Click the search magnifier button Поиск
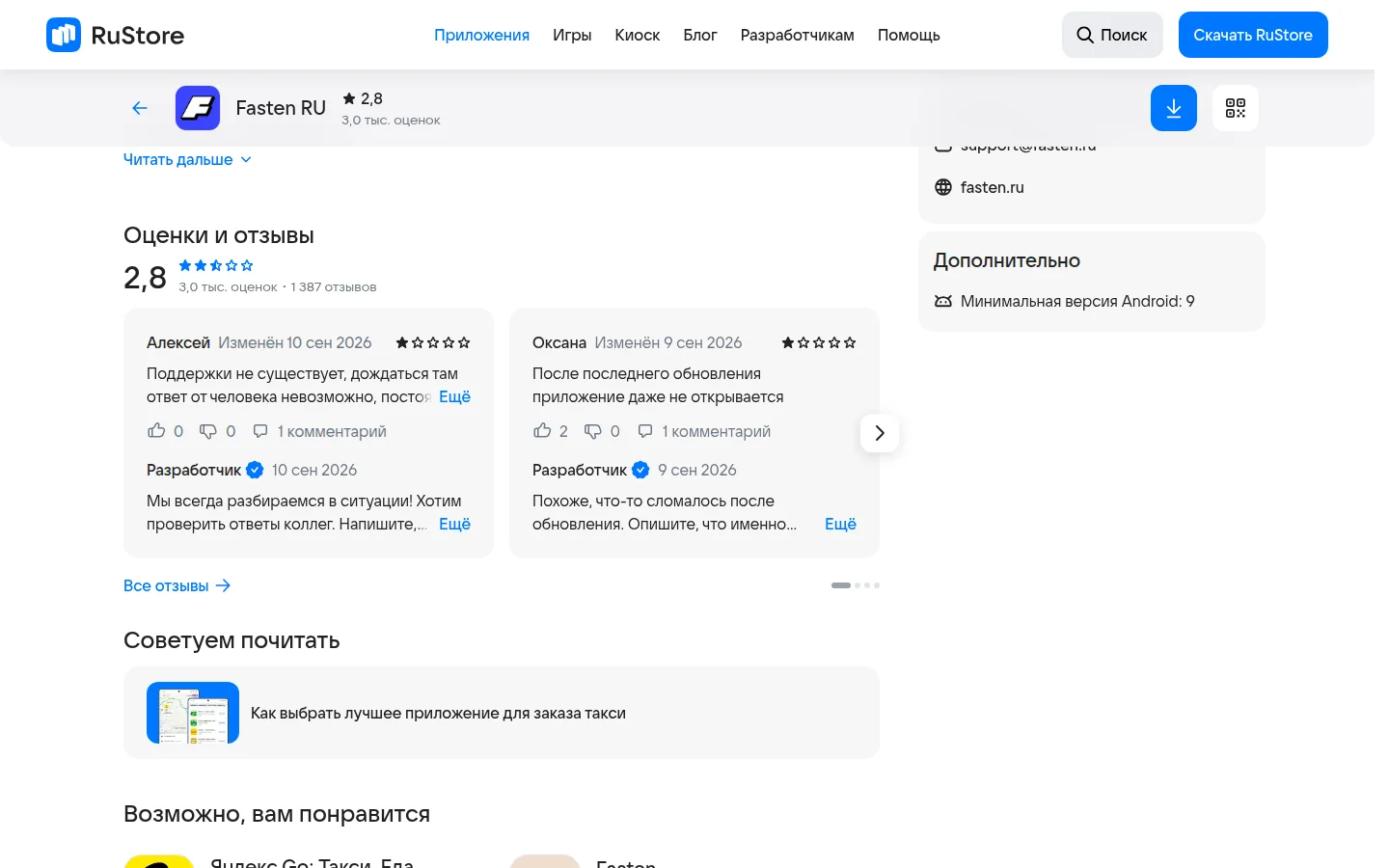 pyautogui.click(x=1112, y=35)
